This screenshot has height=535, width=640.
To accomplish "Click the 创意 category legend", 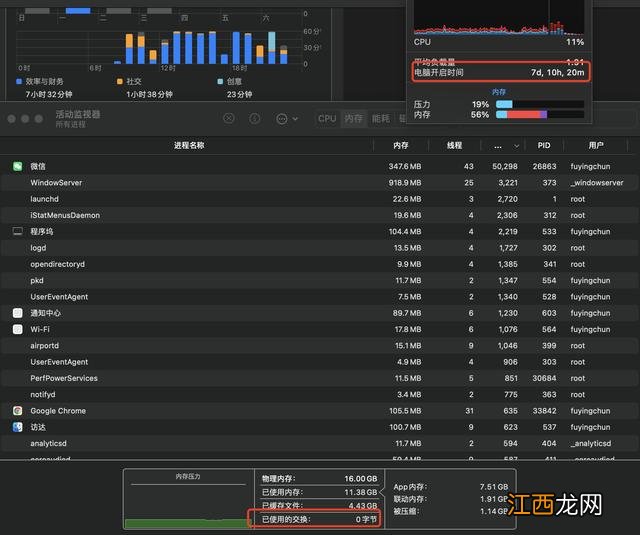I will pyautogui.click(x=230, y=82).
